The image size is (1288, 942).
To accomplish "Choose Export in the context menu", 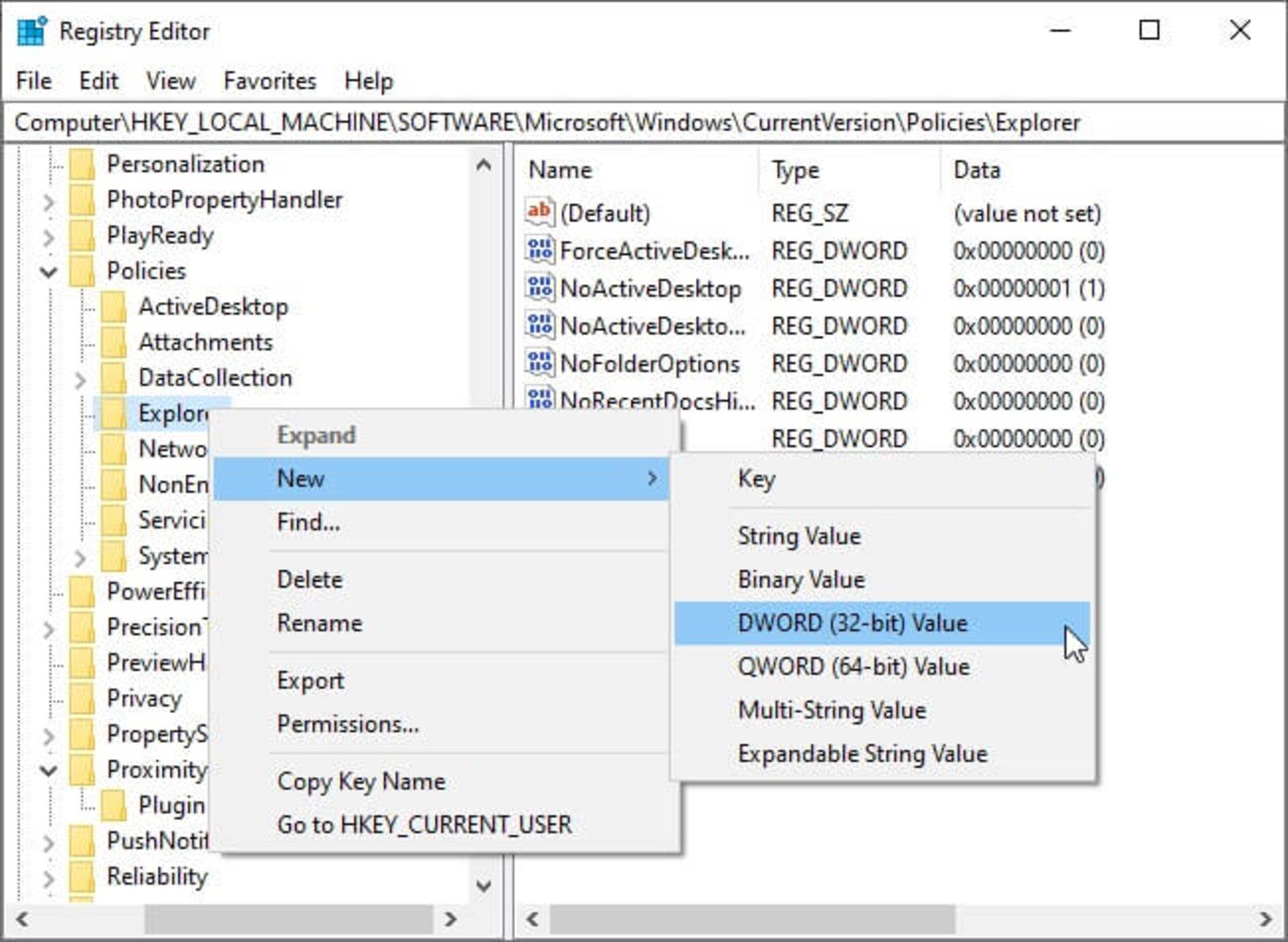I will [x=441, y=680].
